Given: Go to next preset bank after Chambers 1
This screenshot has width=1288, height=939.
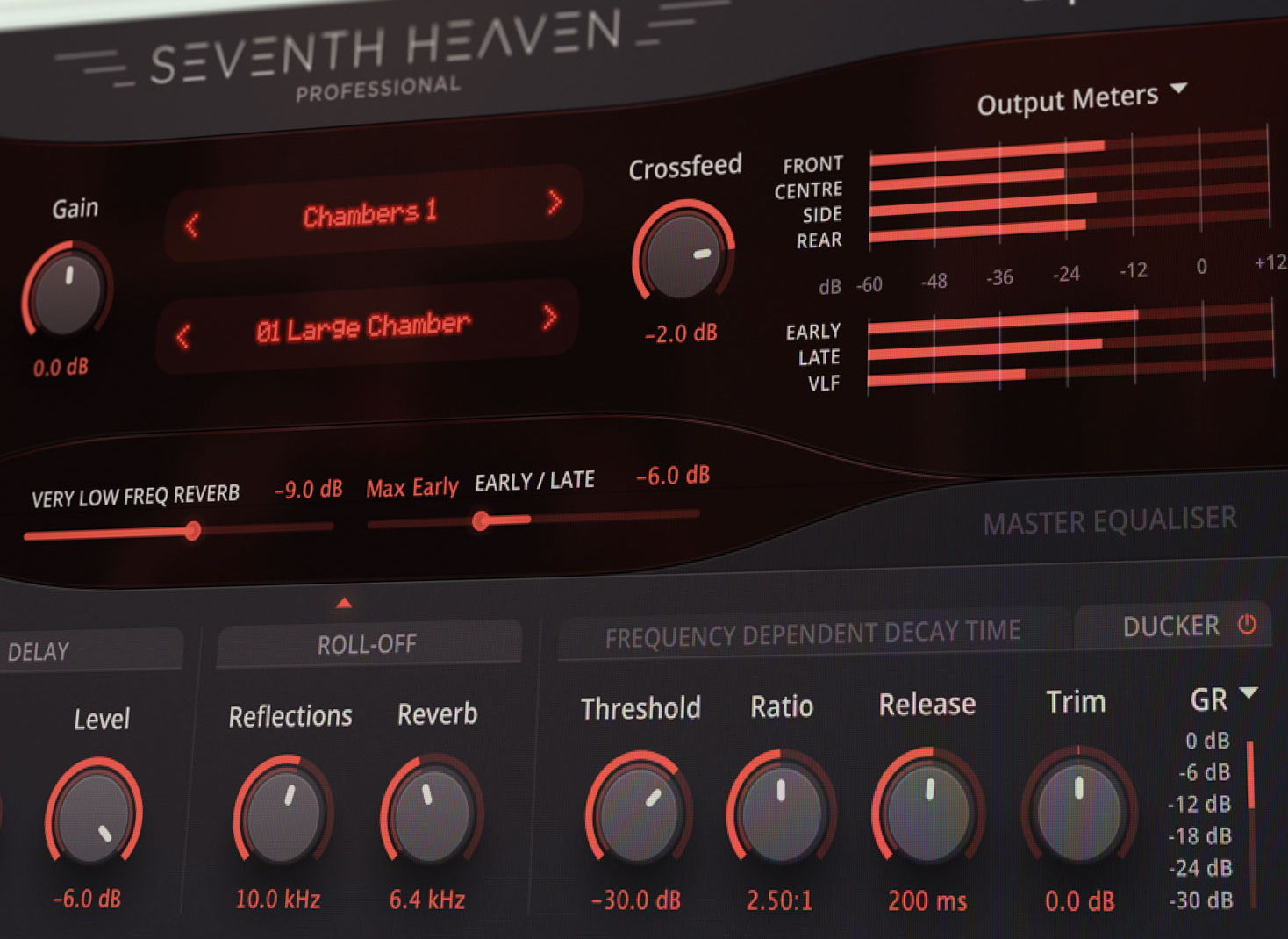Looking at the screenshot, I should 554,203.
